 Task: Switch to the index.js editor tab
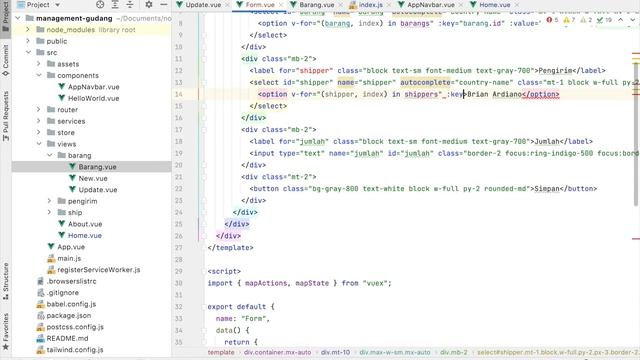coord(370,5)
